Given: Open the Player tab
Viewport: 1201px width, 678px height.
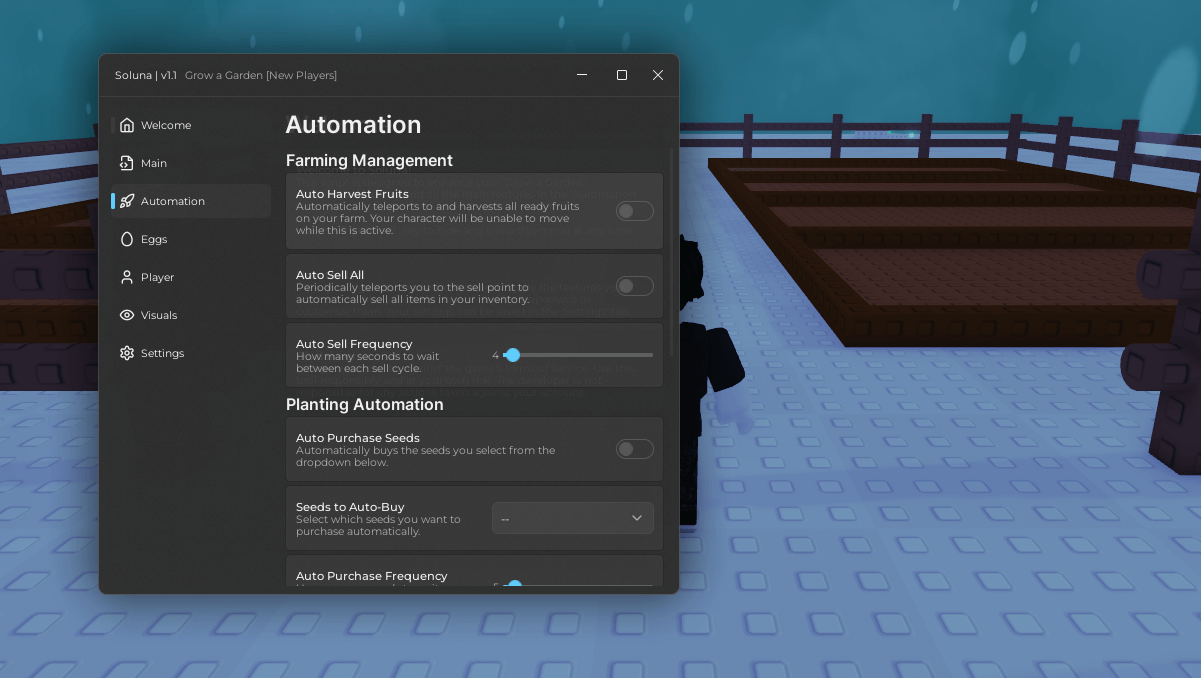Looking at the screenshot, I should click(190, 277).
